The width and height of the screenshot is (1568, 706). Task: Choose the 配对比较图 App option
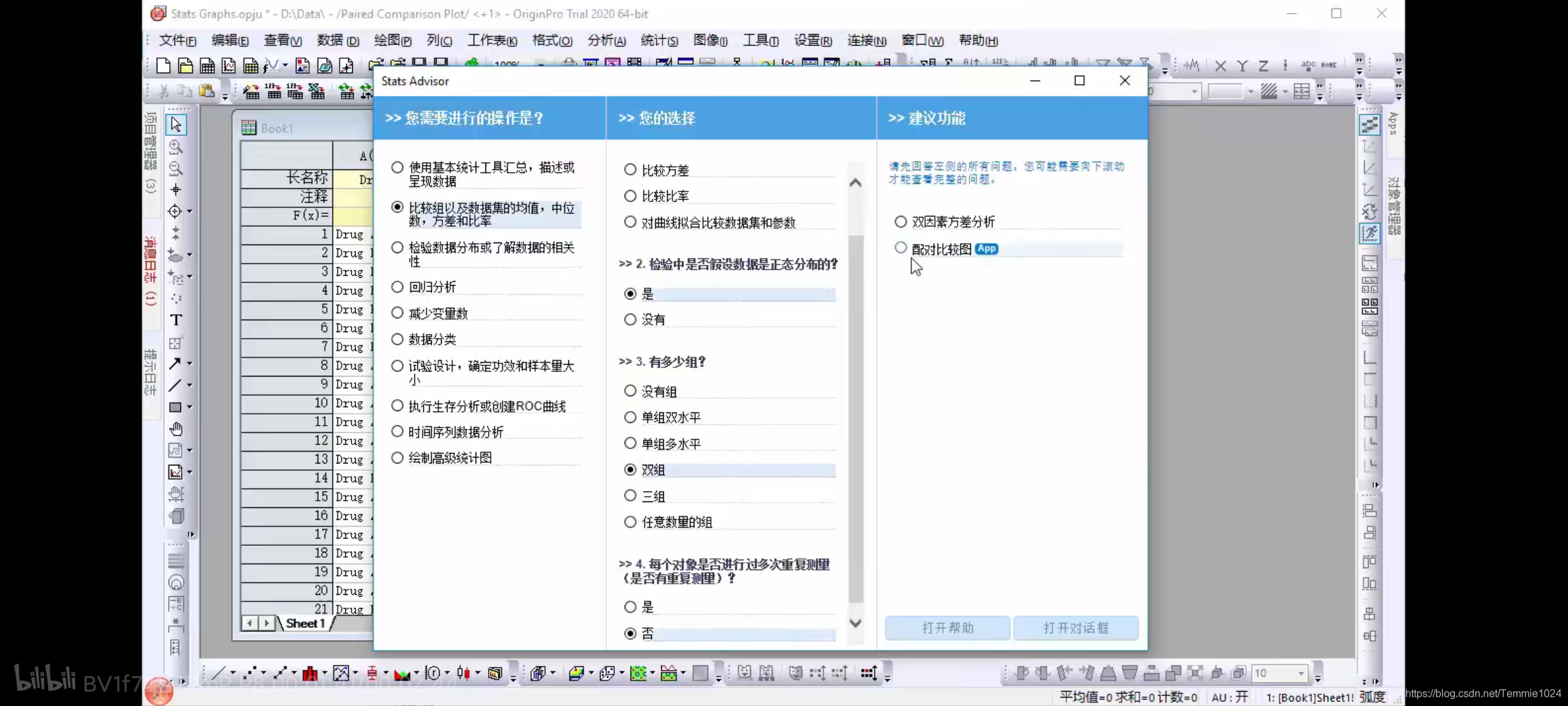901,248
